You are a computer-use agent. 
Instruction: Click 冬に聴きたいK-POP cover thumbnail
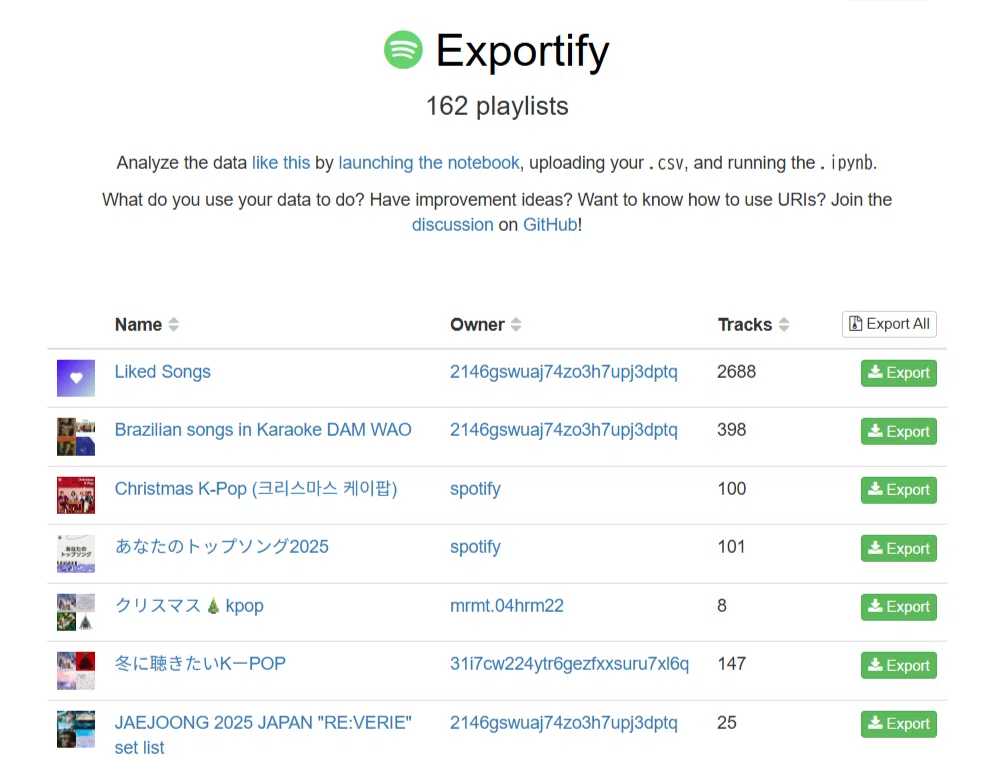point(75,671)
